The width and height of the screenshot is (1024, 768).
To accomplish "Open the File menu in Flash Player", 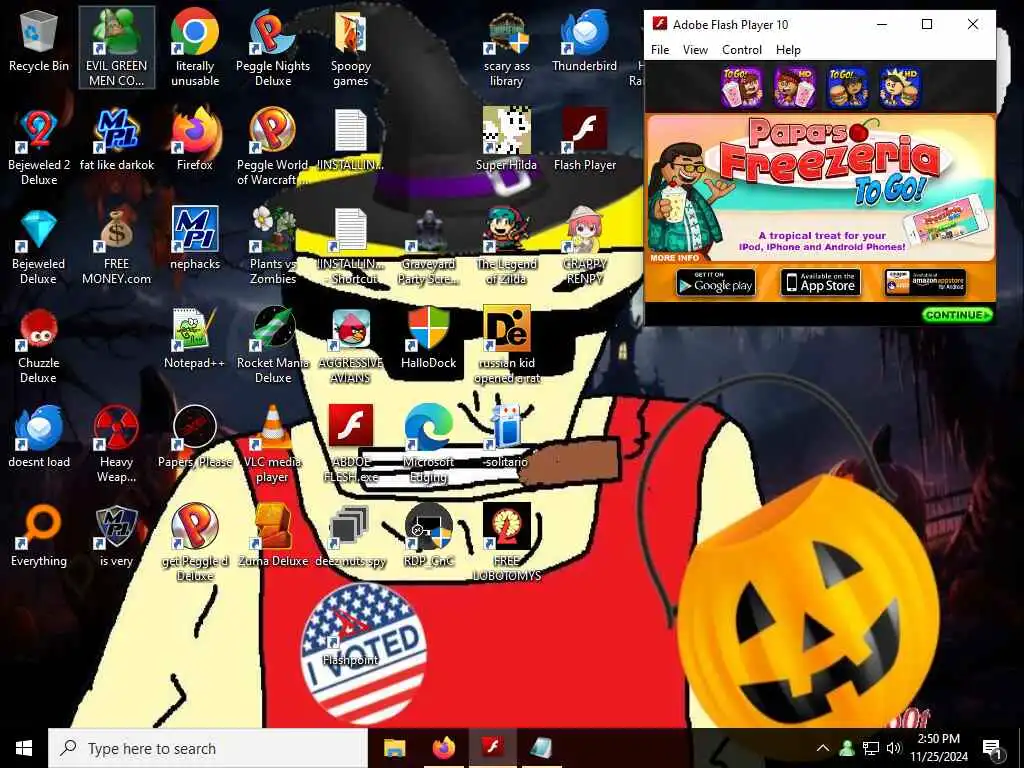I will [660, 50].
